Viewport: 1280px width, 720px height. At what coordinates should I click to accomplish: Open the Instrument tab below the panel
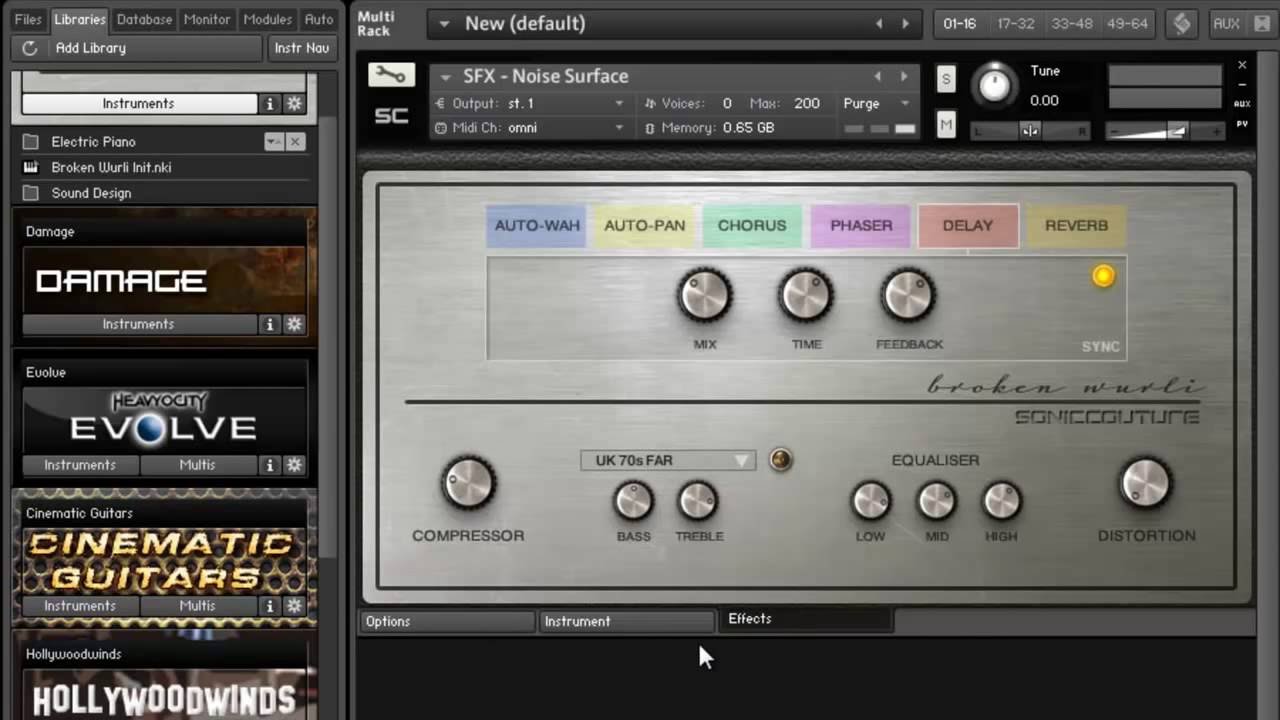[x=627, y=621]
